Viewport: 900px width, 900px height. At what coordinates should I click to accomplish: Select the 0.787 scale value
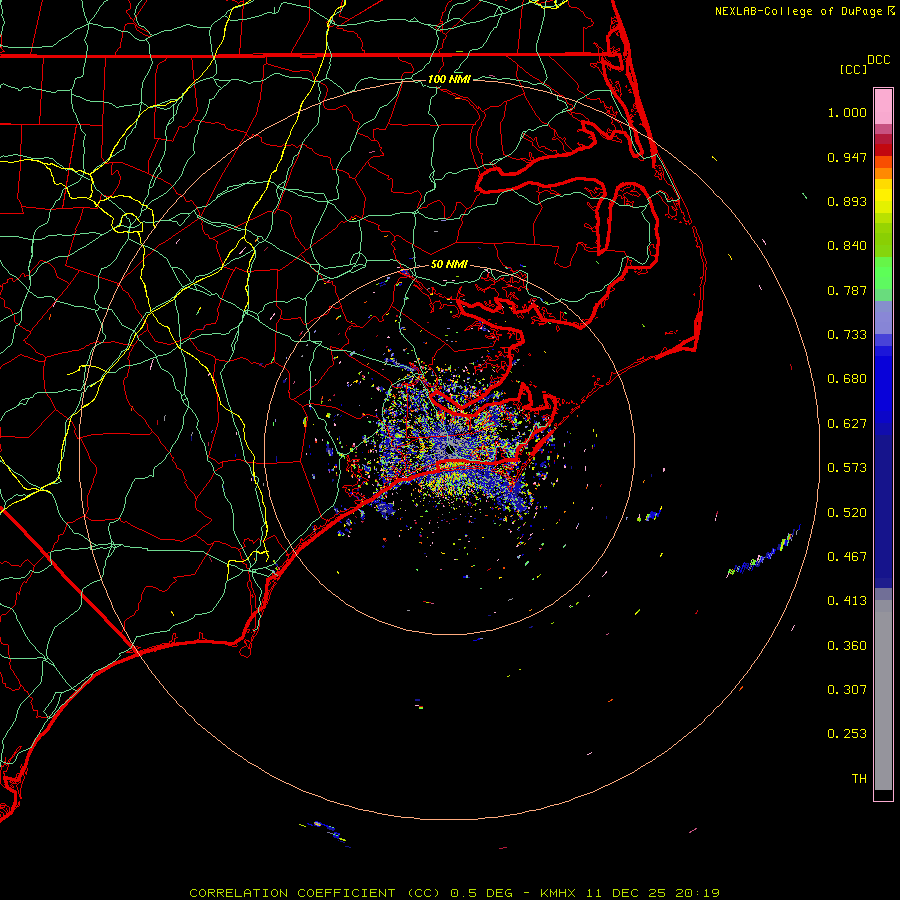(x=847, y=290)
